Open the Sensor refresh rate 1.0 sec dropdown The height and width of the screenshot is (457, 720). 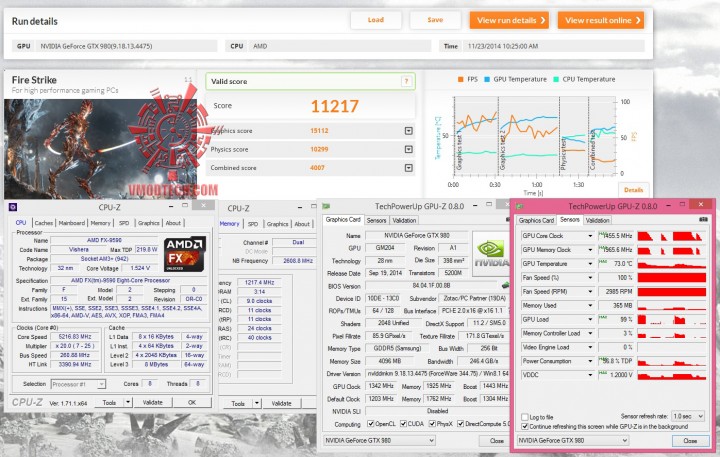(687, 416)
